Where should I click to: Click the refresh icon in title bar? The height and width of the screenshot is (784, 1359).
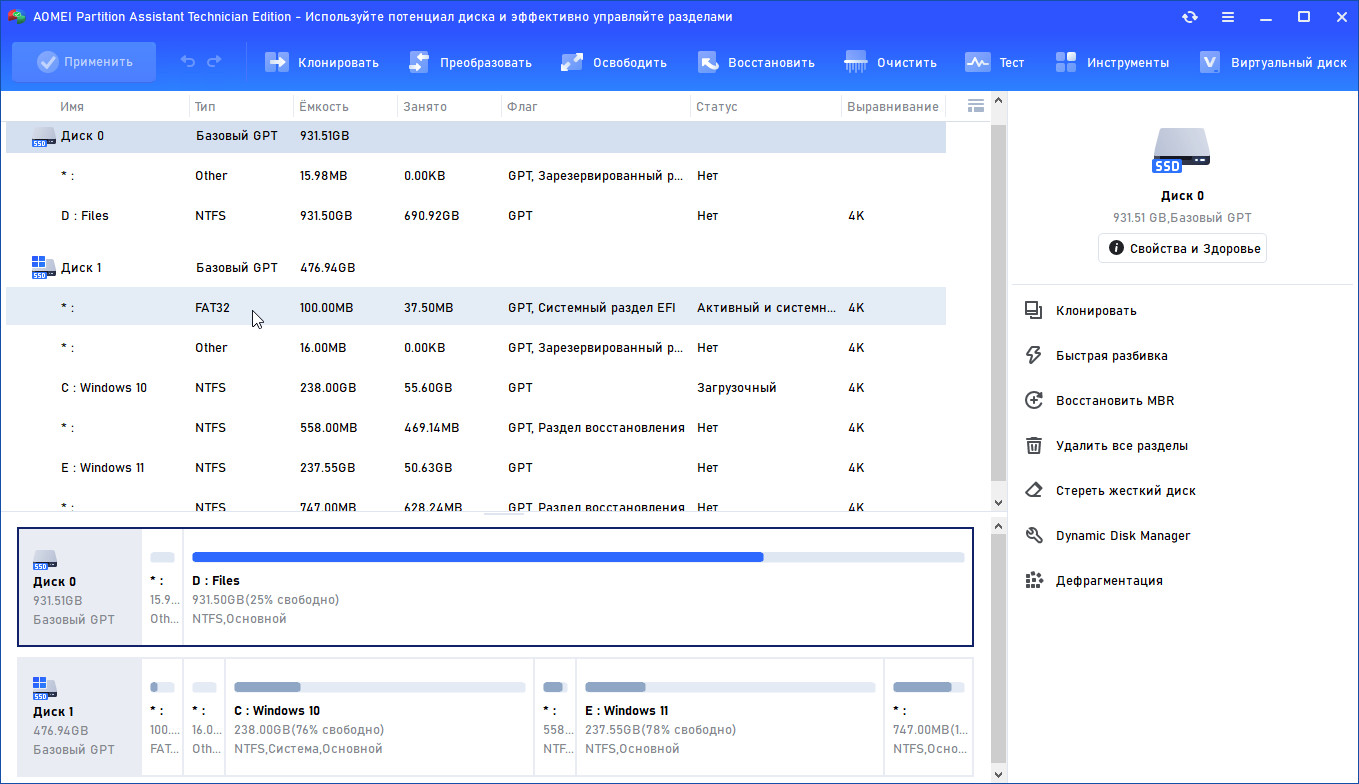click(1190, 17)
